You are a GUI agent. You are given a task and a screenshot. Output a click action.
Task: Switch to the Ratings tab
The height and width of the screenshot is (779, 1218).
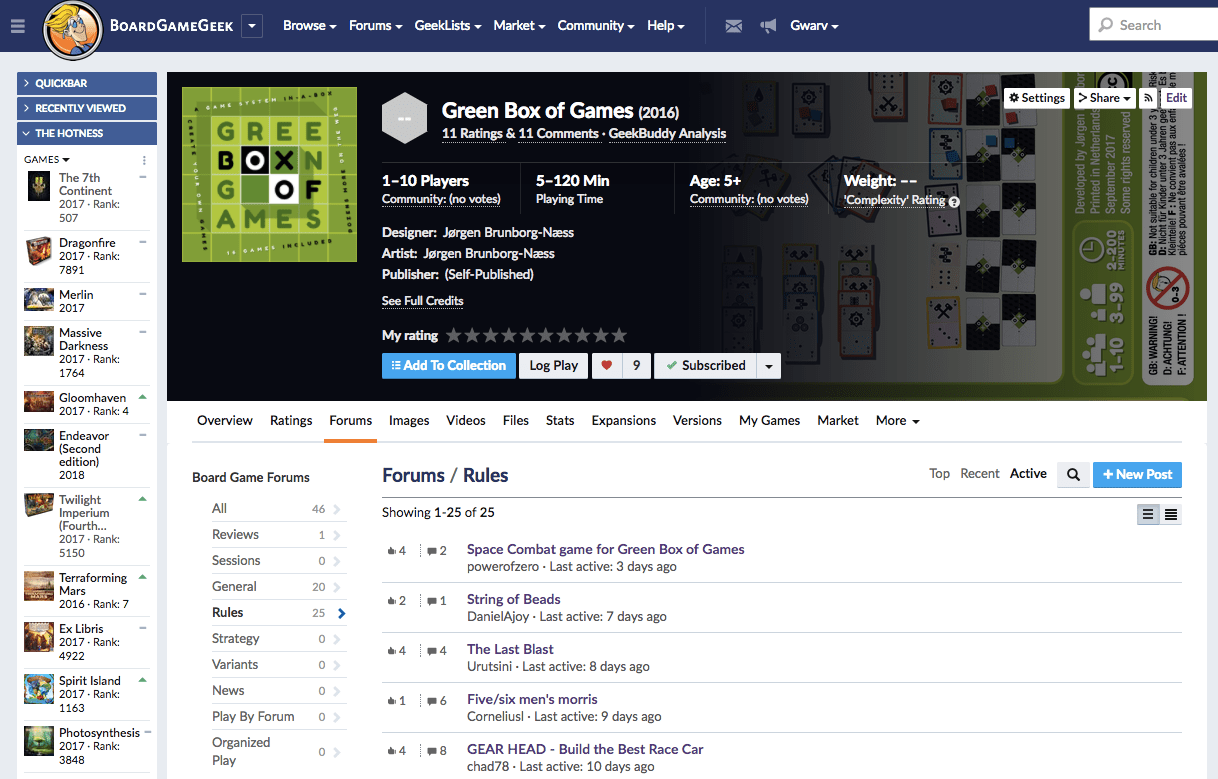(291, 421)
